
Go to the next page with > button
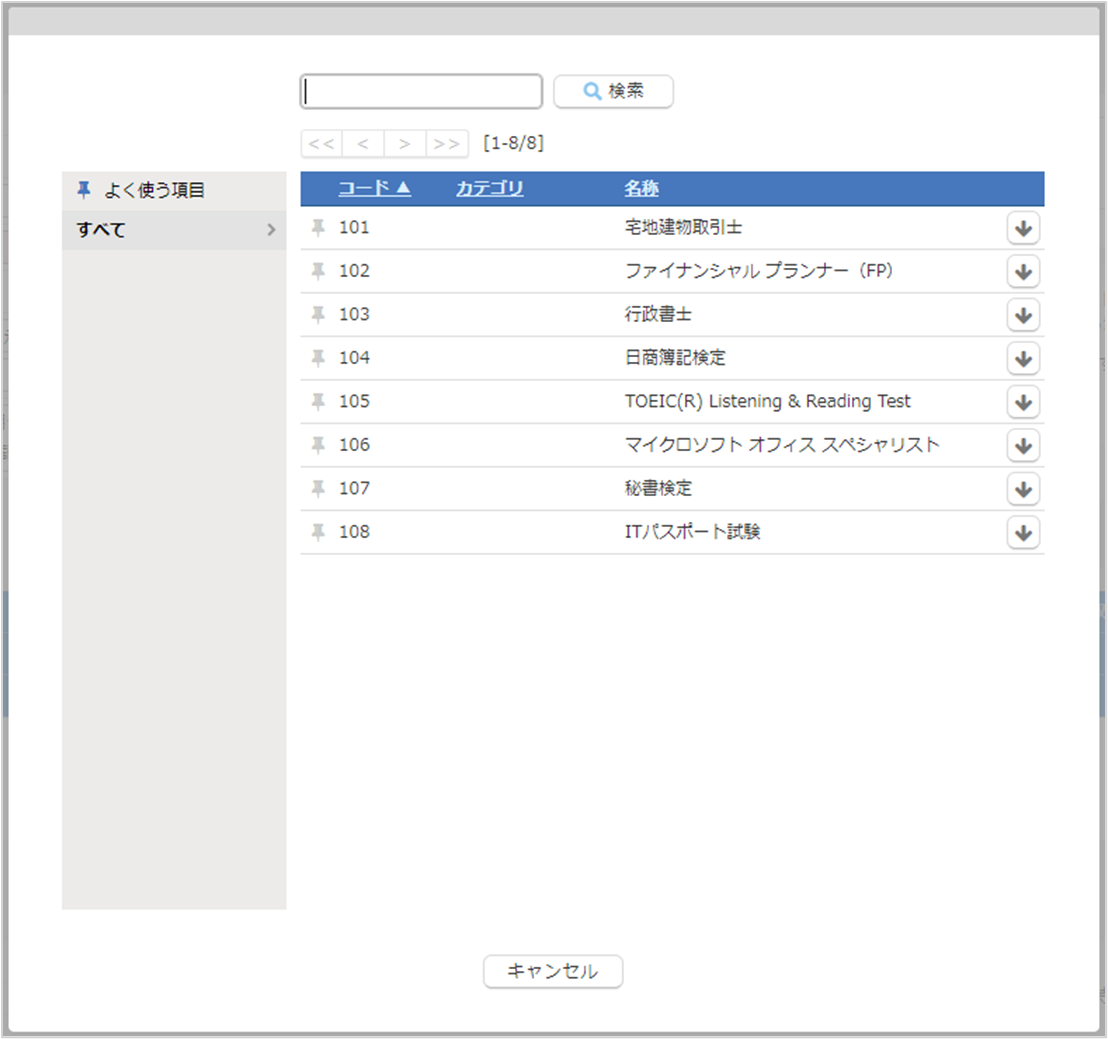(405, 144)
